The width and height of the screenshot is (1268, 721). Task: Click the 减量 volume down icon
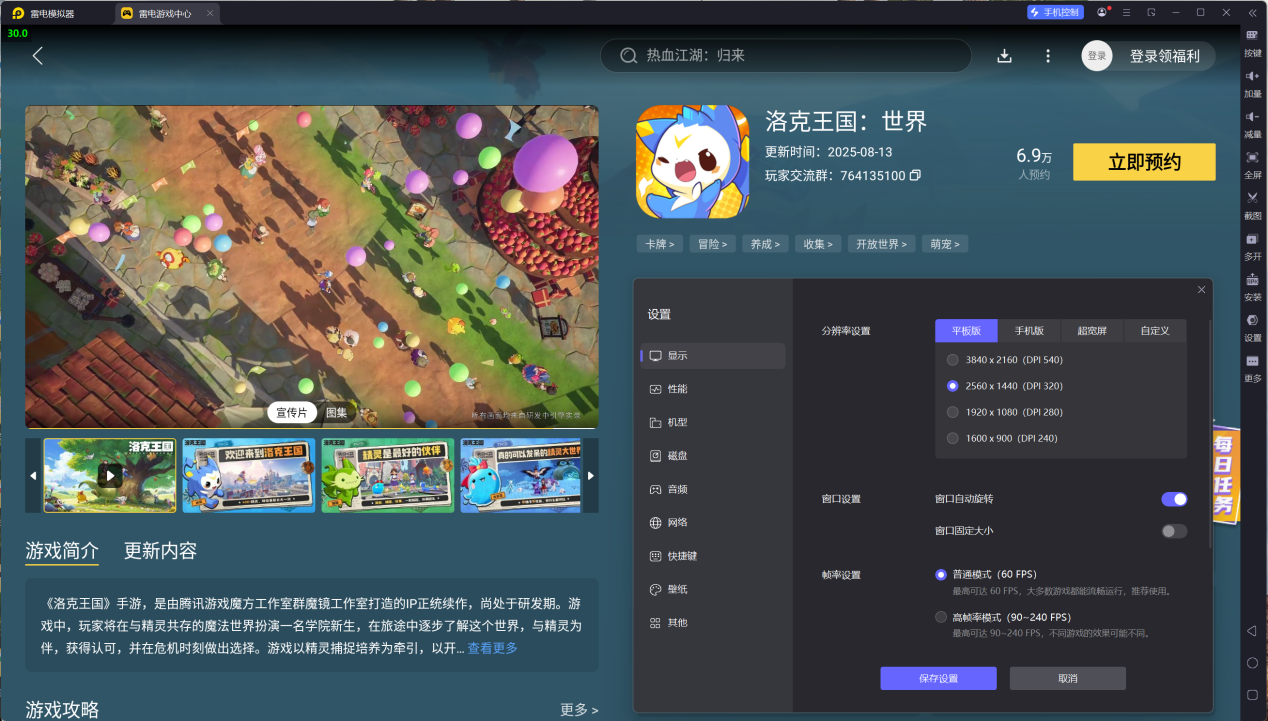[1252, 125]
